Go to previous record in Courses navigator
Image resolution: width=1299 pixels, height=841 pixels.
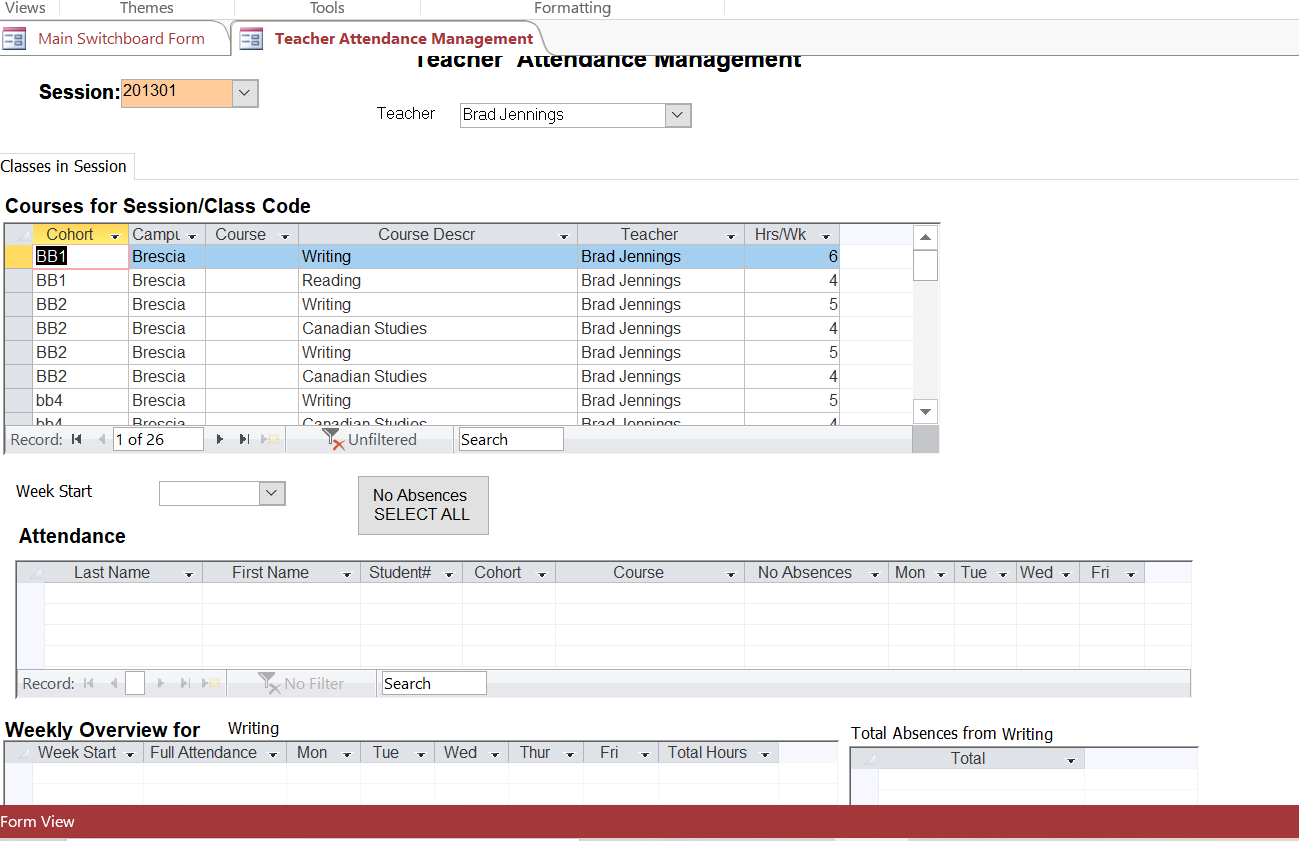(101, 439)
